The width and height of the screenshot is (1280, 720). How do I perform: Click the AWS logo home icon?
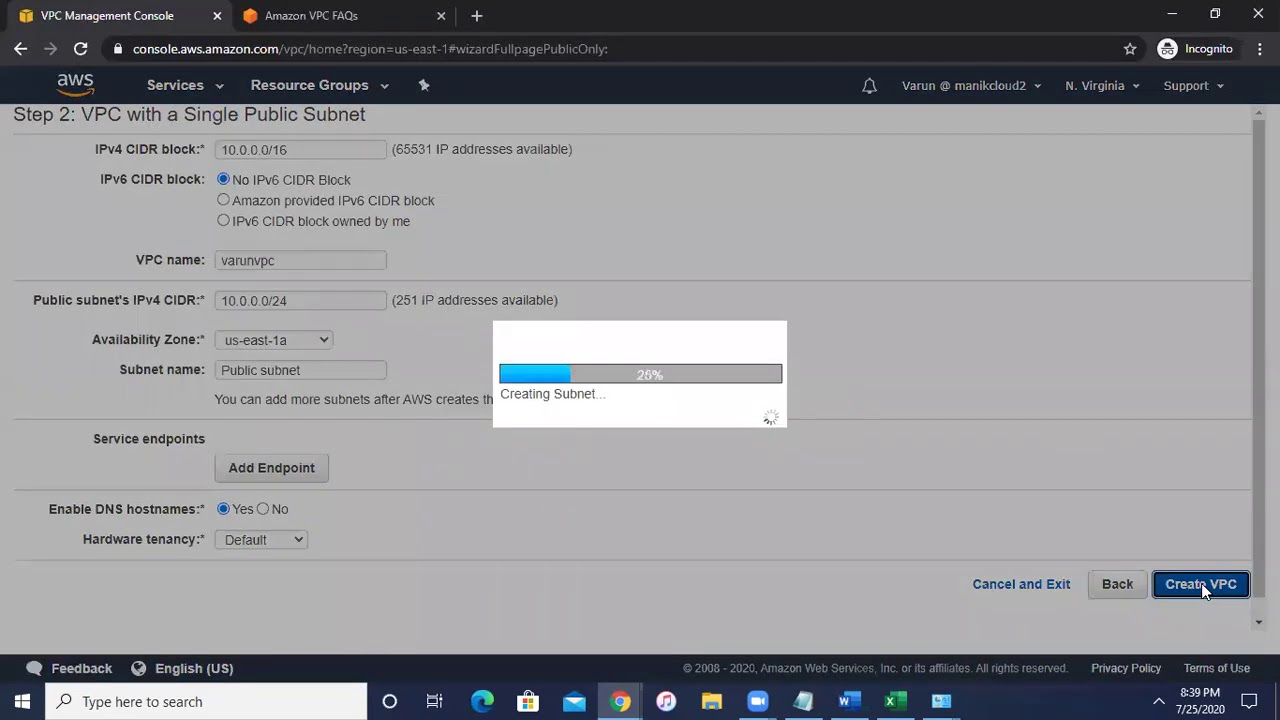[x=75, y=85]
